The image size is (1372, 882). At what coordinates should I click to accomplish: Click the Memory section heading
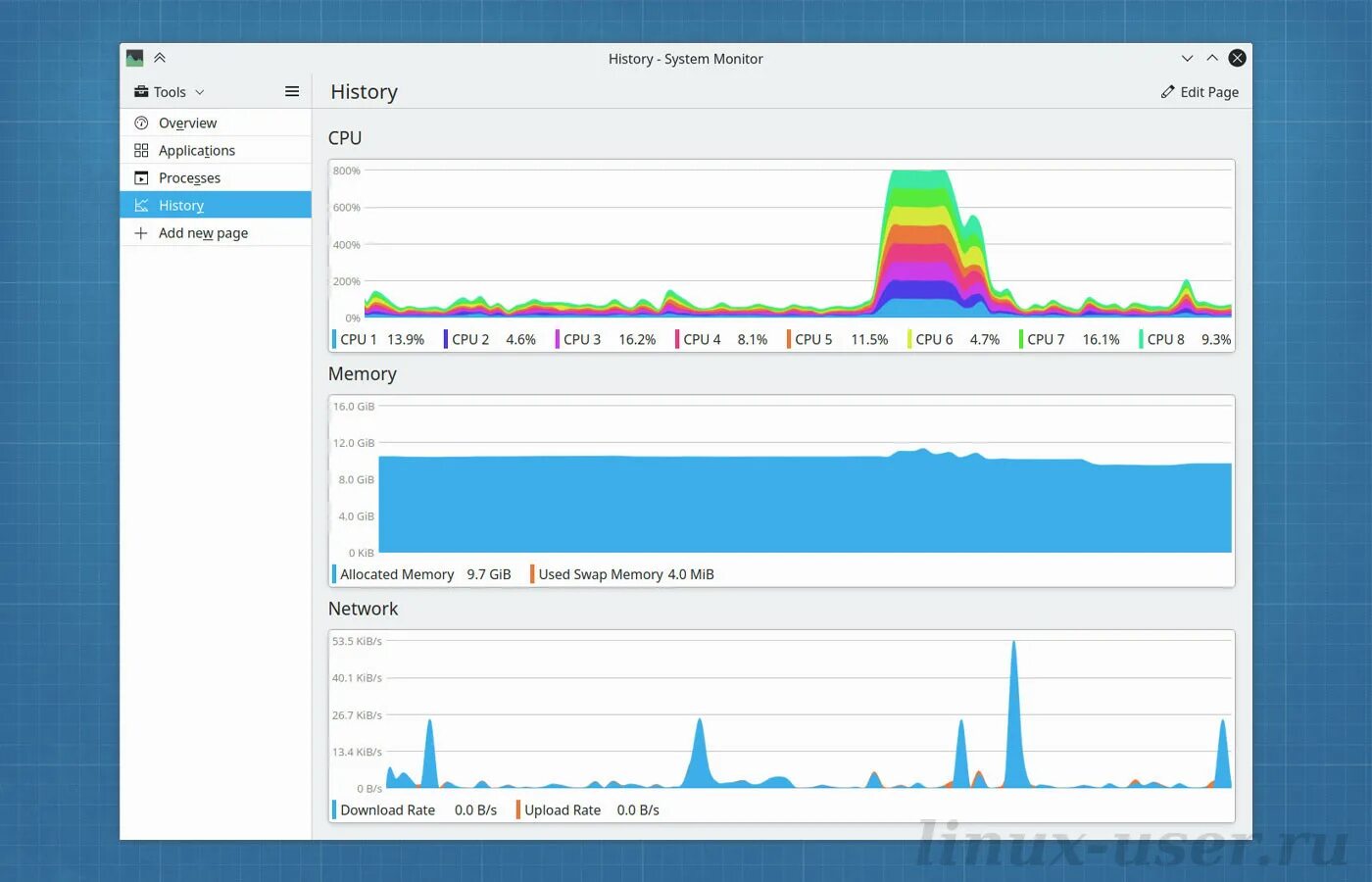[x=363, y=374]
